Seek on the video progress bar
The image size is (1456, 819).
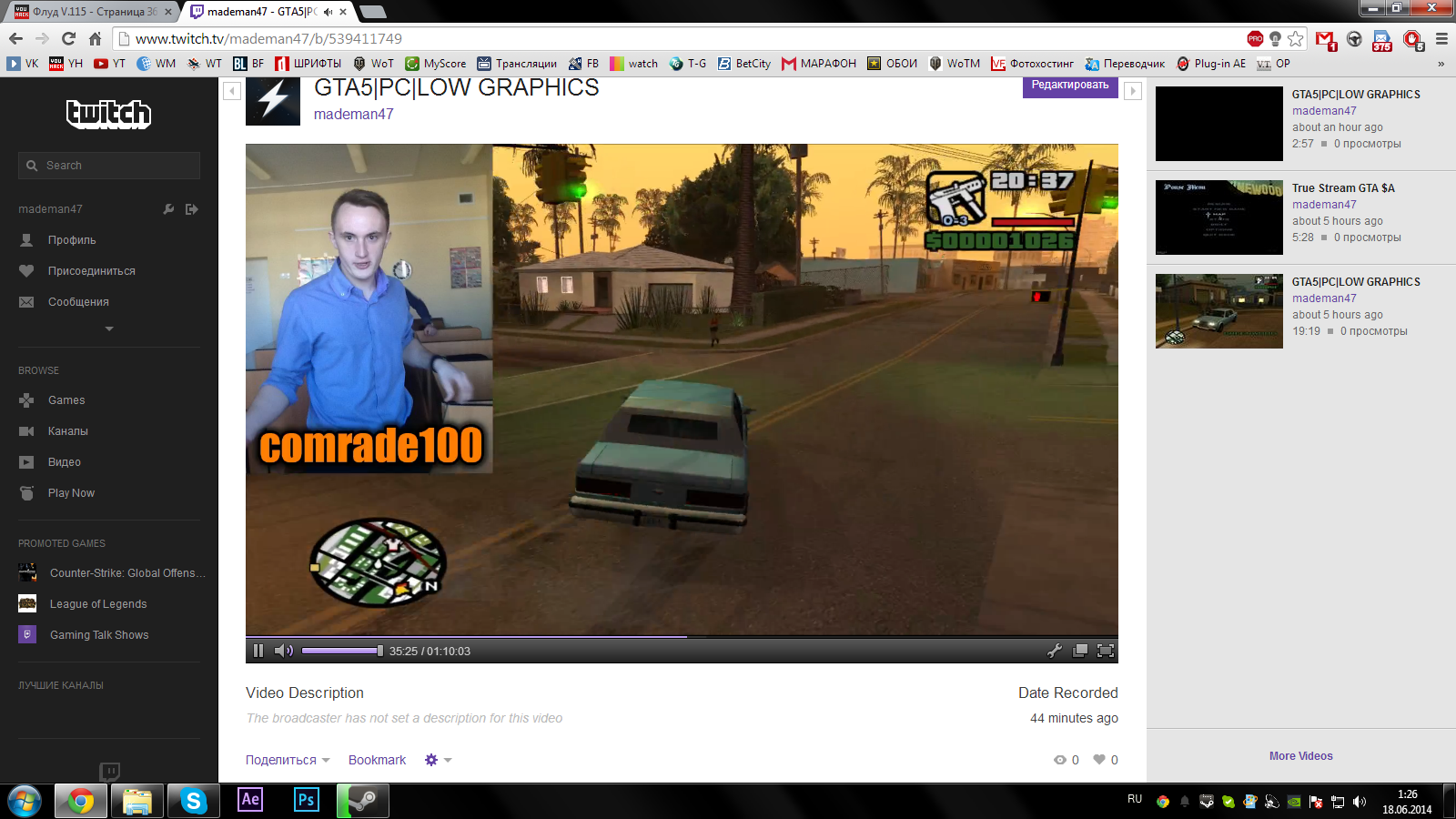coord(682,636)
